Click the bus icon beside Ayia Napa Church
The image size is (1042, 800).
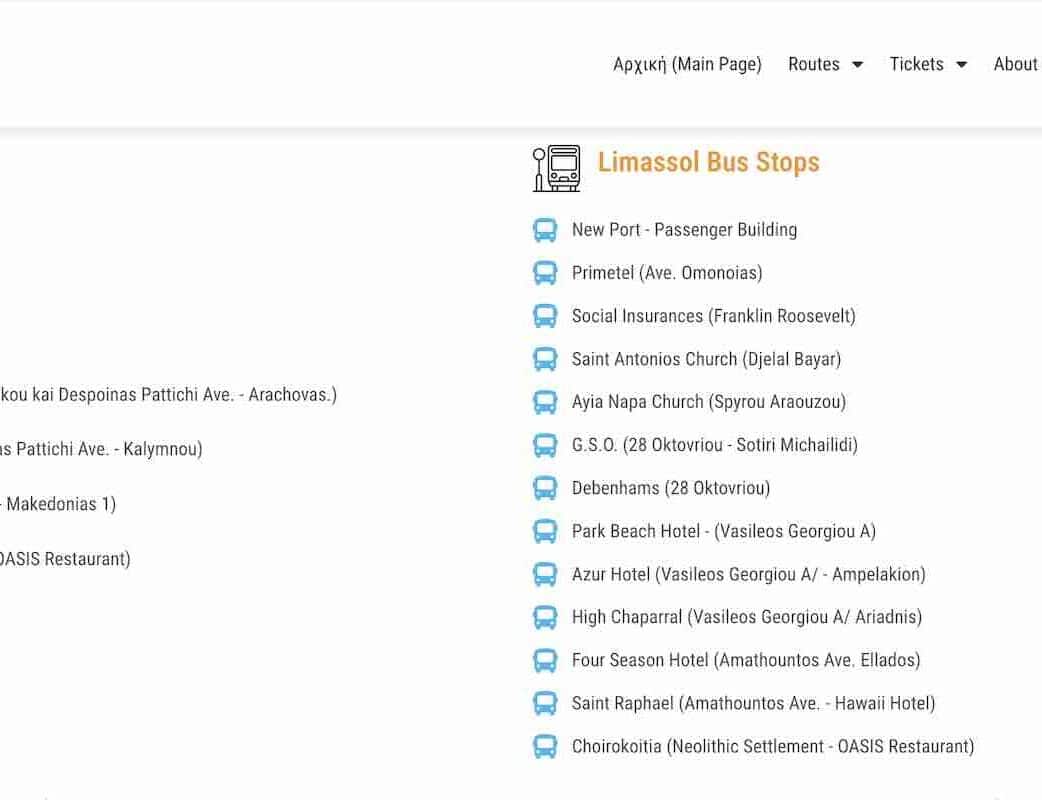click(x=545, y=402)
